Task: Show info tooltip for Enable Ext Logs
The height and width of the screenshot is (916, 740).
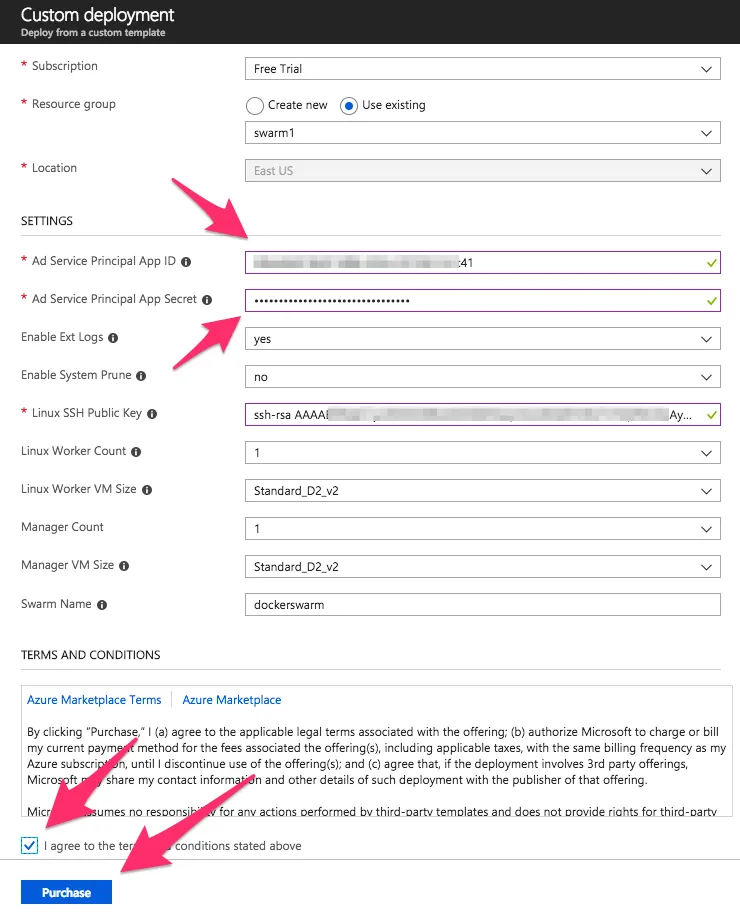Action: pos(113,338)
